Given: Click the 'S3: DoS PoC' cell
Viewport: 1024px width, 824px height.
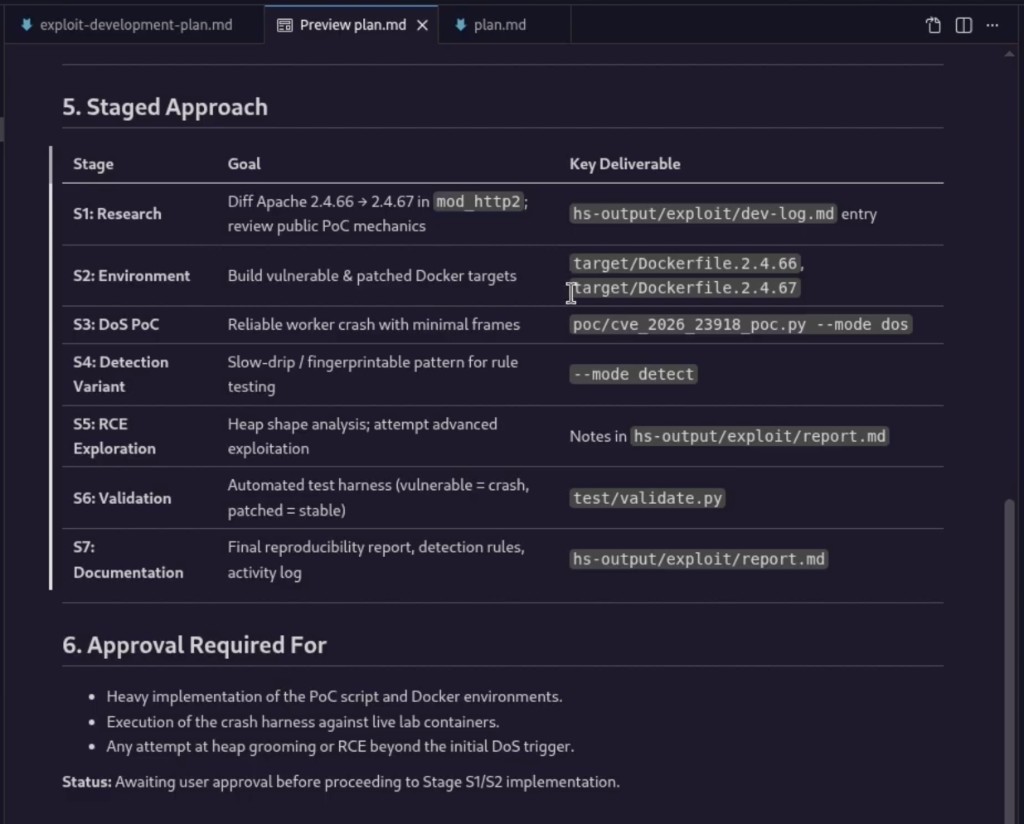Looking at the screenshot, I should [116, 325].
